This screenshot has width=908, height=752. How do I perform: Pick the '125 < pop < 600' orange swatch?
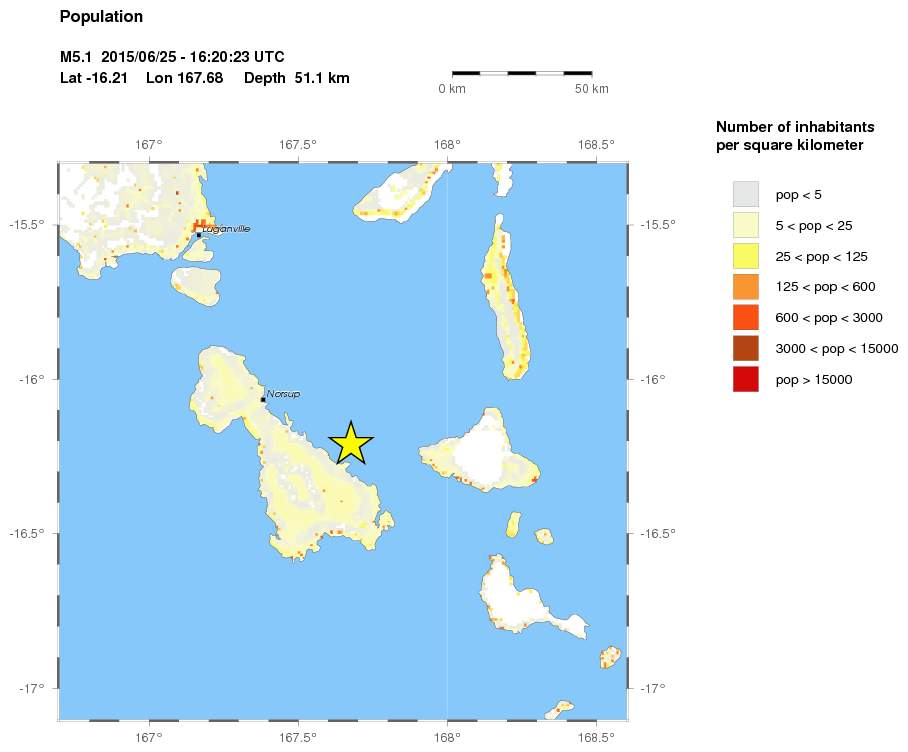pyautogui.click(x=745, y=287)
